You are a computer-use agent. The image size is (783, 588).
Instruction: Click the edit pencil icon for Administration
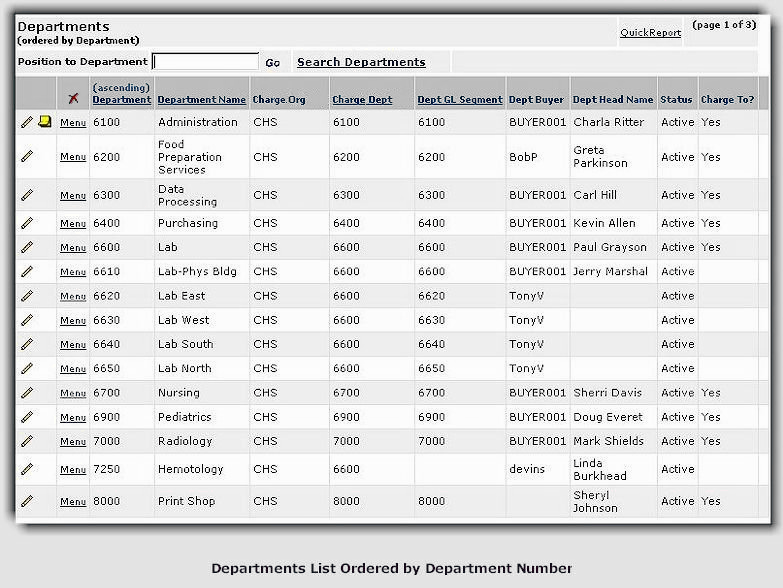(x=27, y=122)
